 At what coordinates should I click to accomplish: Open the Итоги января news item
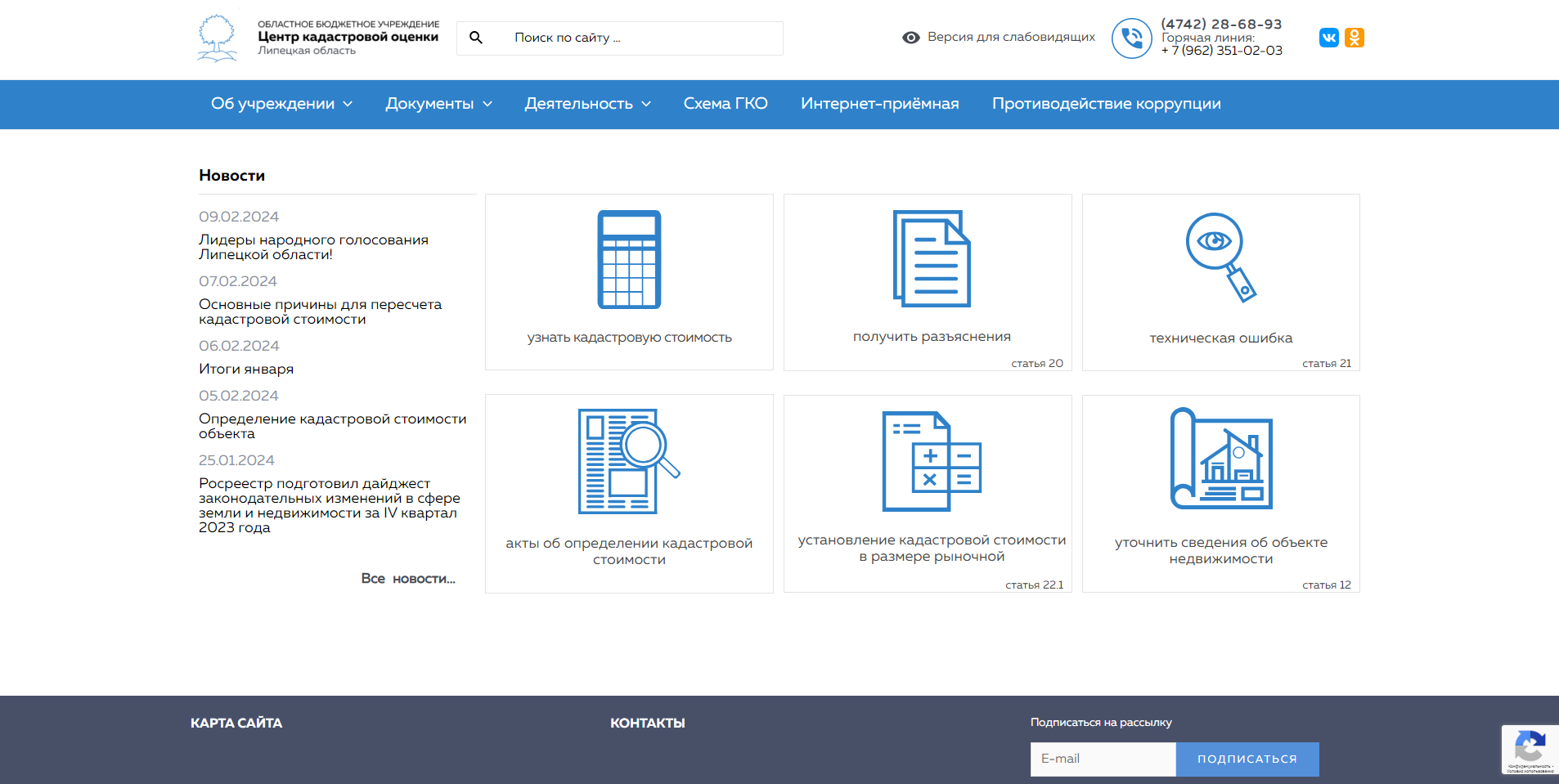pos(246,370)
